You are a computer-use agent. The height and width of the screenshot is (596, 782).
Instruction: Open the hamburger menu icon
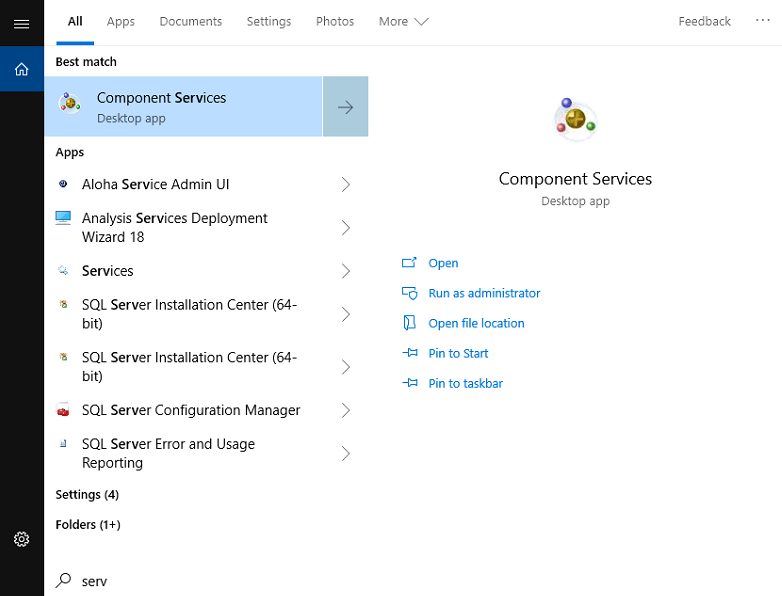[x=21, y=24]
